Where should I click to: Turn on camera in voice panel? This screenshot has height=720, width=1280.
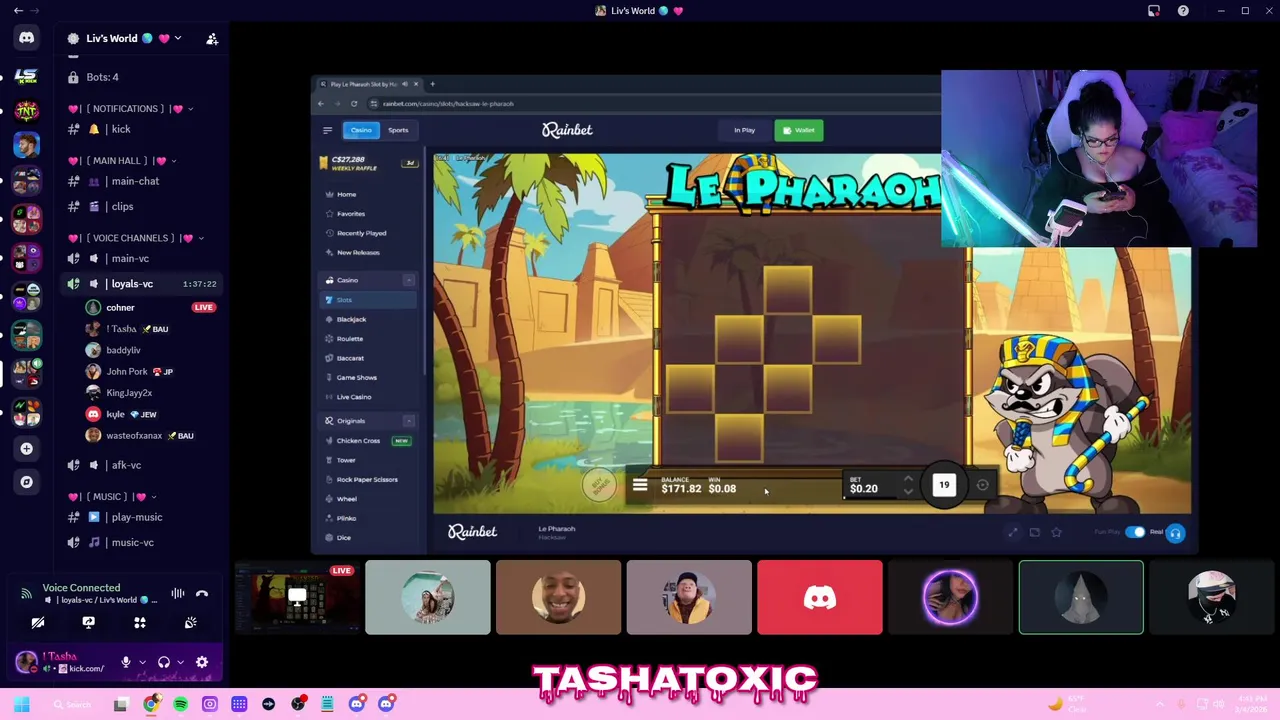[38, 623]
